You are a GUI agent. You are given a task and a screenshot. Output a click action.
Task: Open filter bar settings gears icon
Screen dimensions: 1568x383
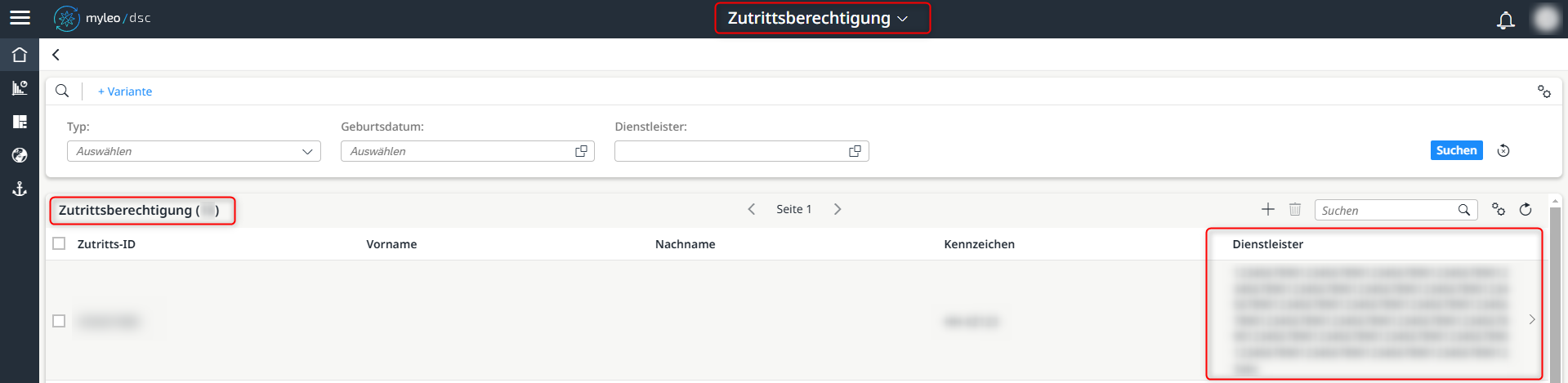pyautogui.click(x=1543, y=91)
